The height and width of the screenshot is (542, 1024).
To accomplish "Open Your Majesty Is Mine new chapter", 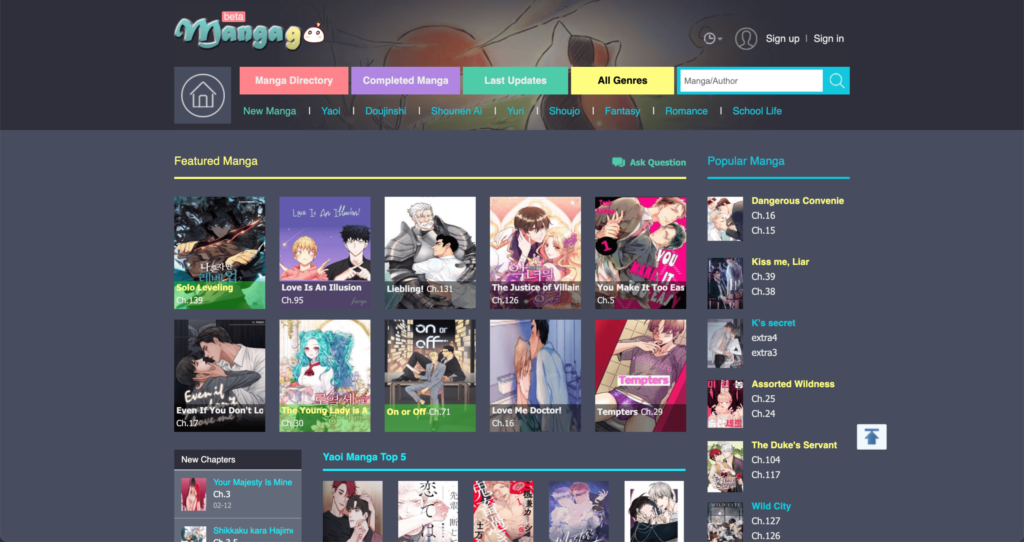I will tap(252, 482).
